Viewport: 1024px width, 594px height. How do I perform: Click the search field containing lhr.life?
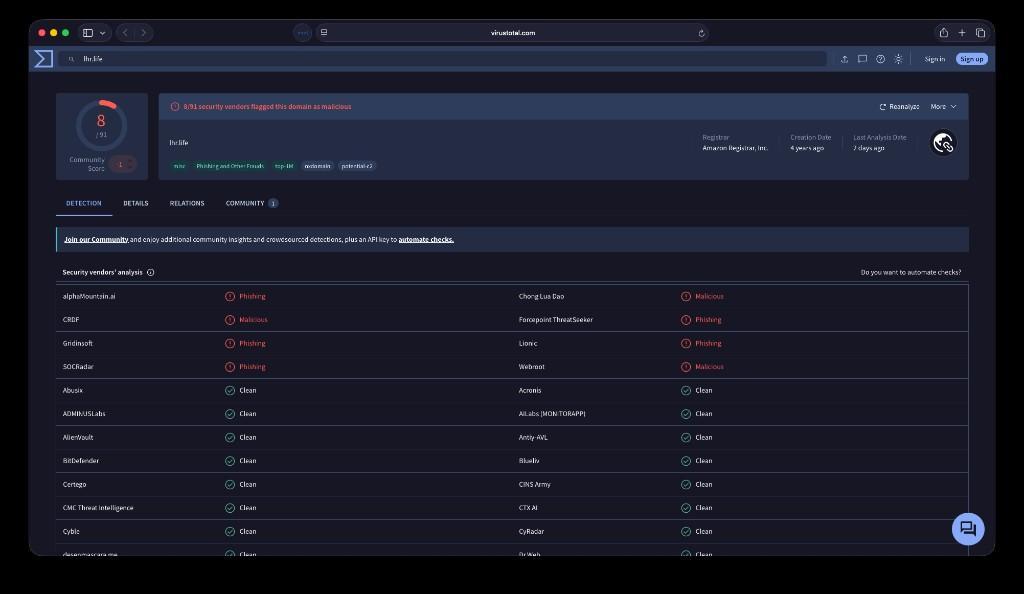click(444, 59)
